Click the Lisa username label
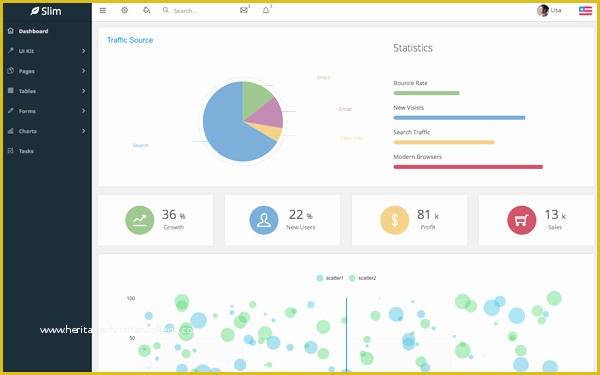 click(556, 10)
